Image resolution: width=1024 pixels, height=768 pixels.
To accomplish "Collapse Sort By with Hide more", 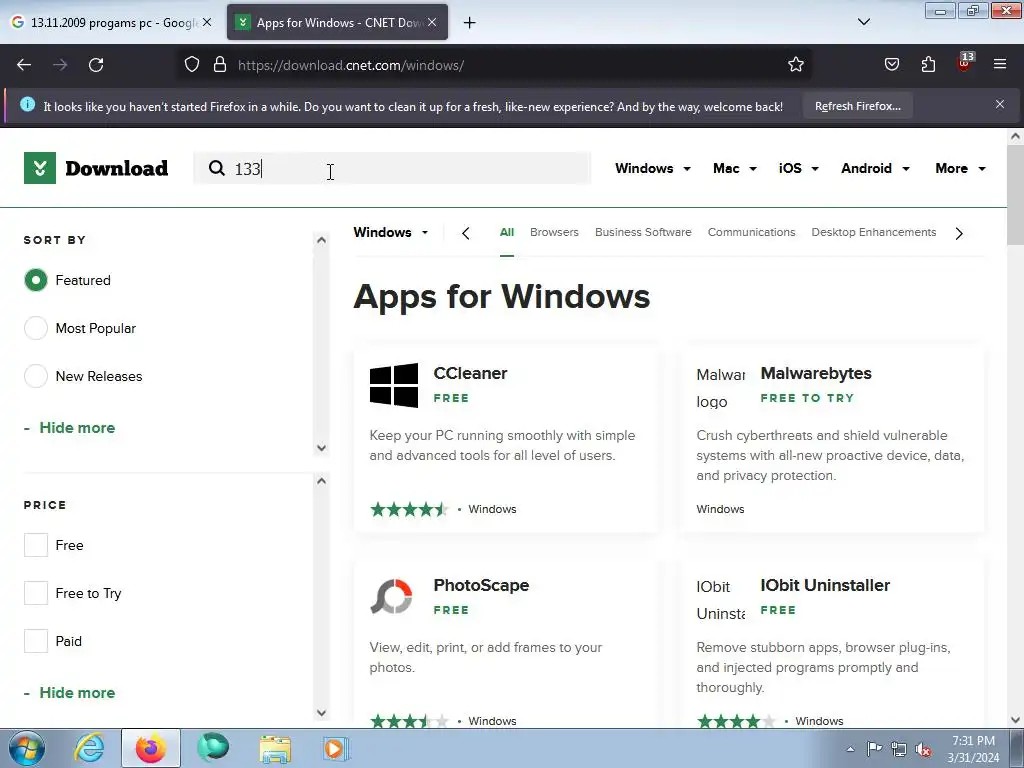I will coord(70,428).
